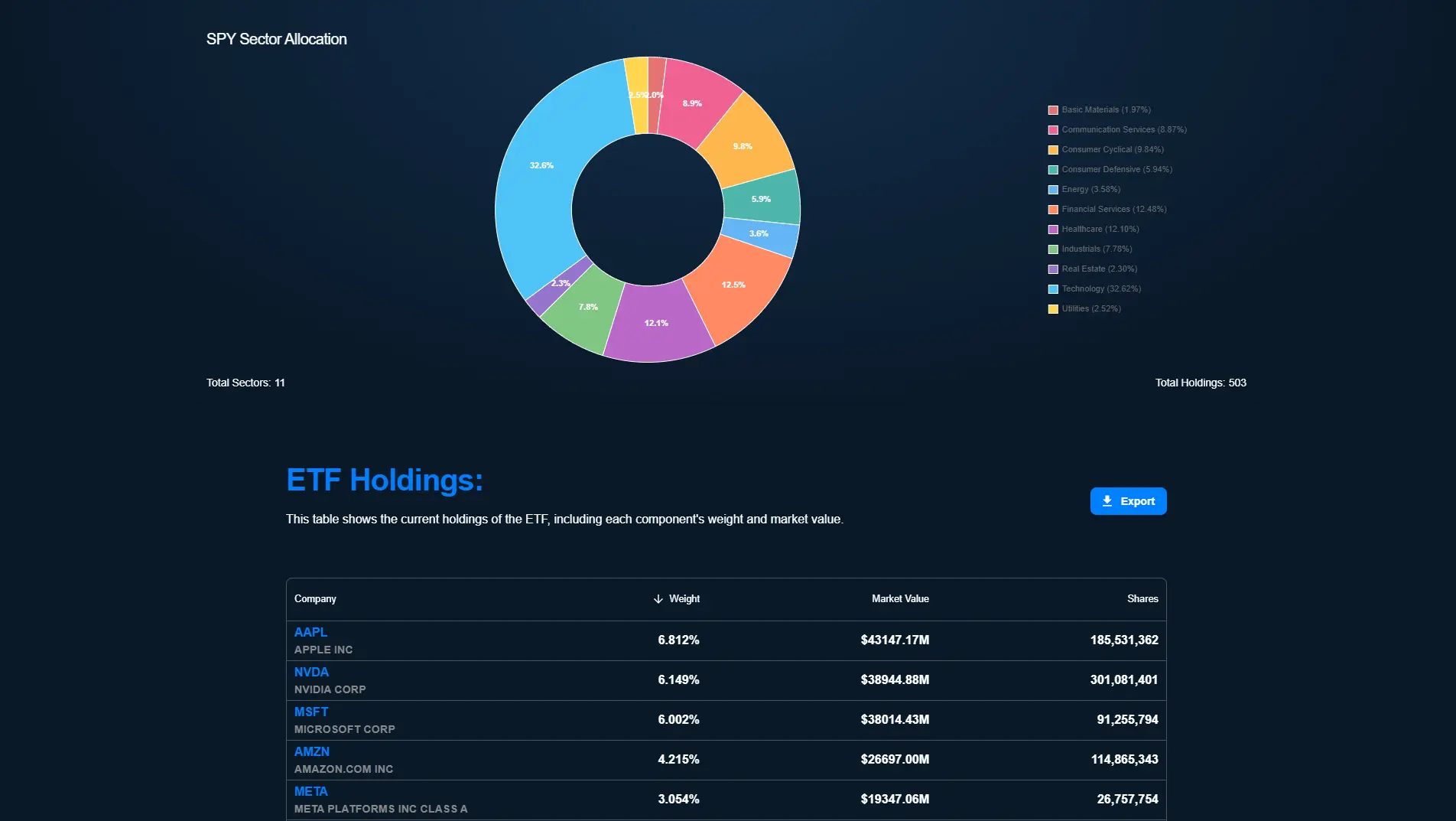Click the $38944.88M market value cell
The height and width of the screenshot is (821, 1456).
coord(895,680)
